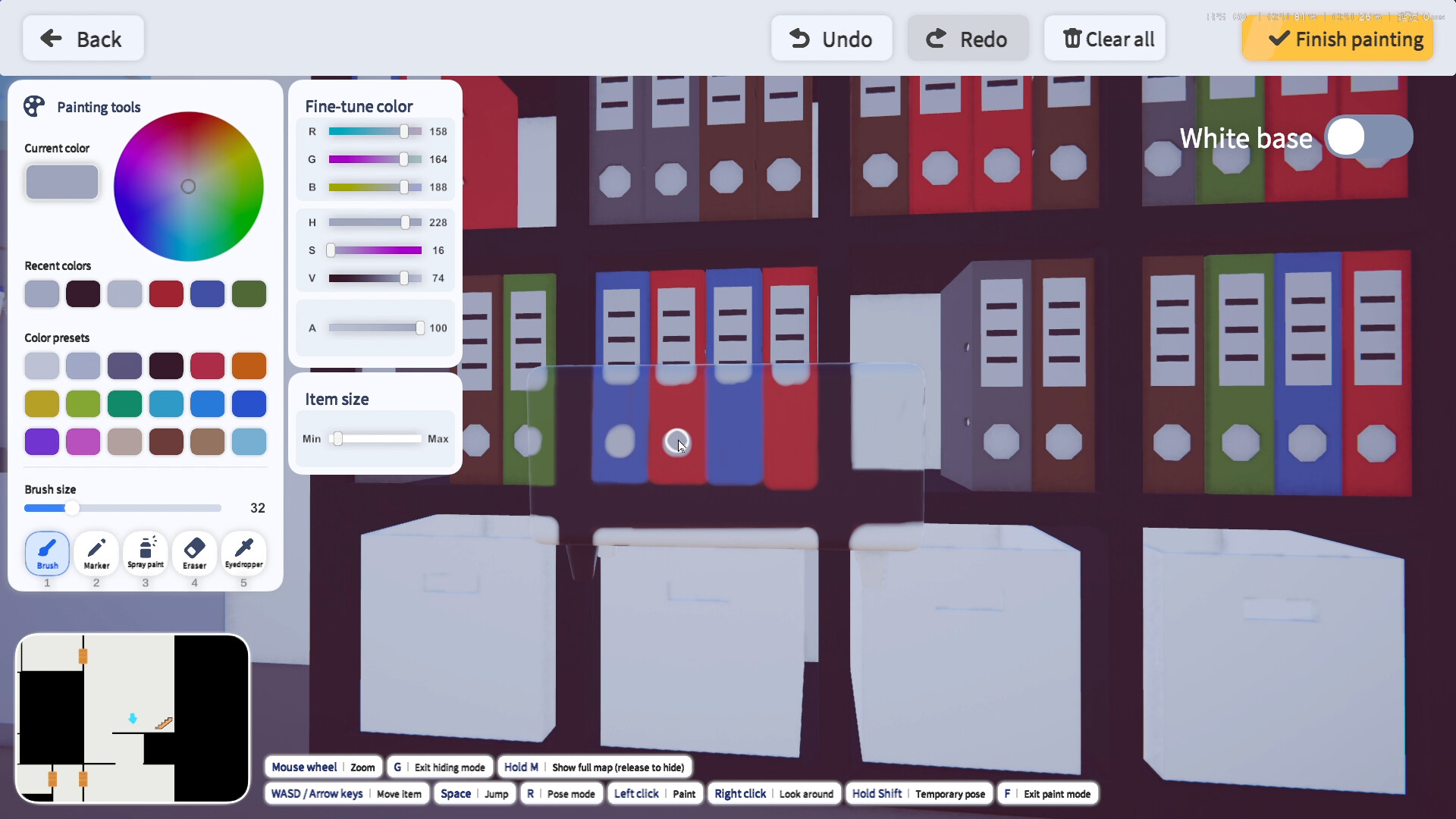The height and width of the screenshot is (819, 1456).
Task: Click the Current color swatch
Action: pos(62,182)
